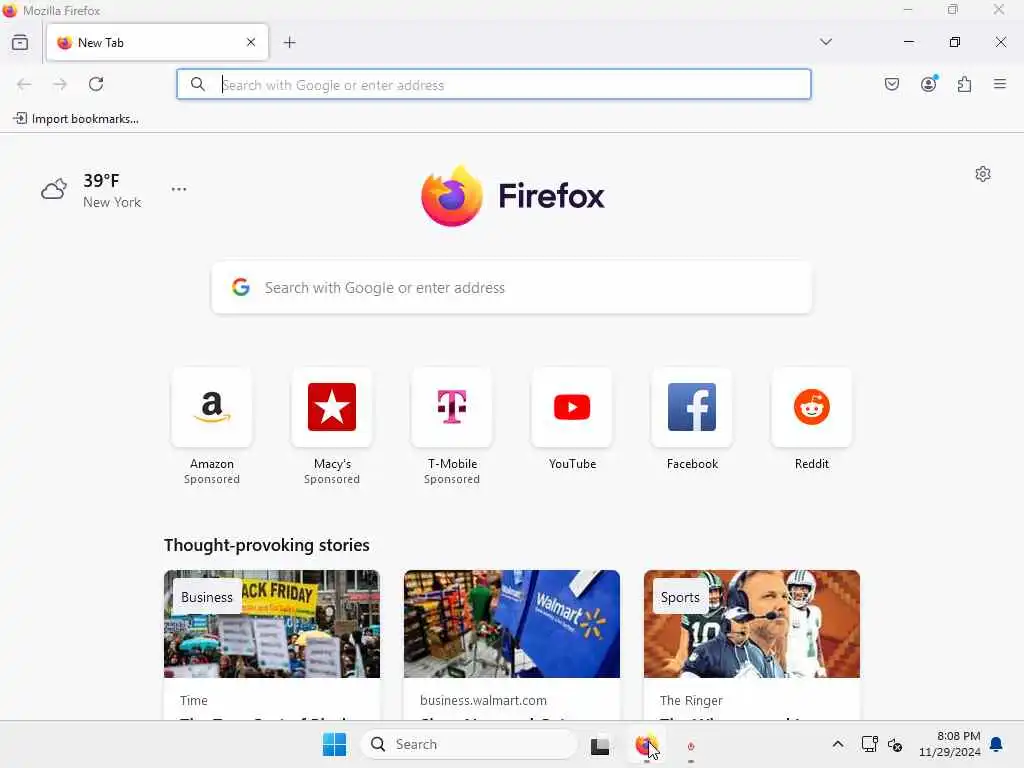
Task: Go forward one page arrow
Action: [x=60, y=84]
